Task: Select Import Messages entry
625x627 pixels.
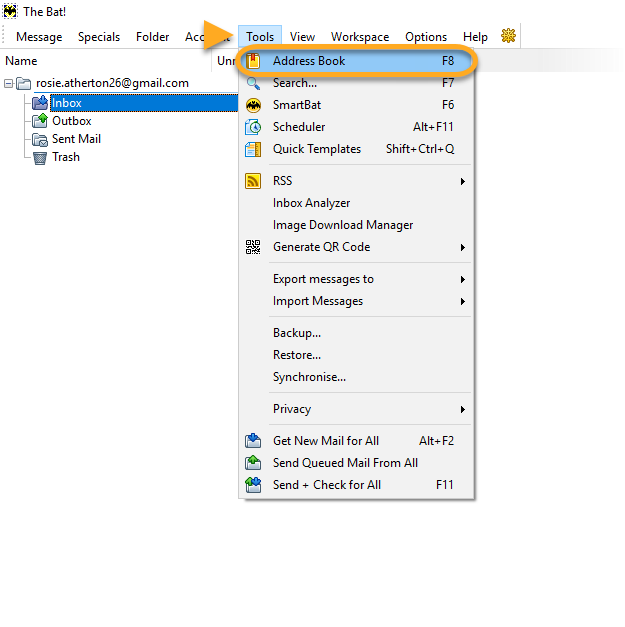Action: [x=356, y=301]
